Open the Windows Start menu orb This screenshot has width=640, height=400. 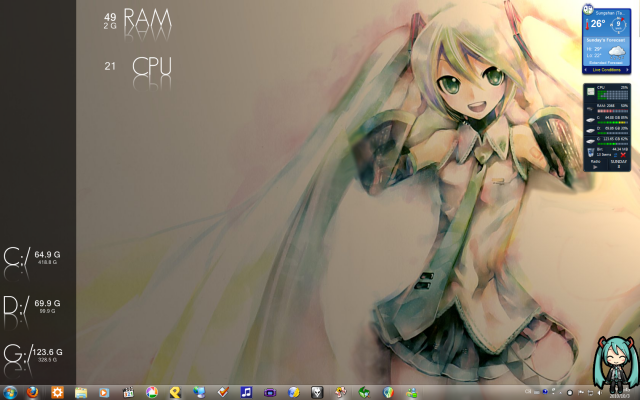[10, 393]
